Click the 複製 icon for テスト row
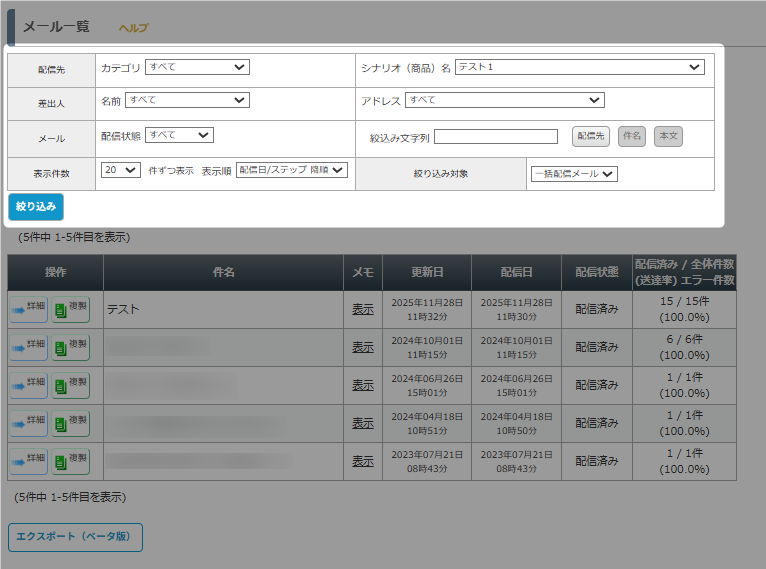This screenshot has width=766, height=569. [x=71, y=310]
